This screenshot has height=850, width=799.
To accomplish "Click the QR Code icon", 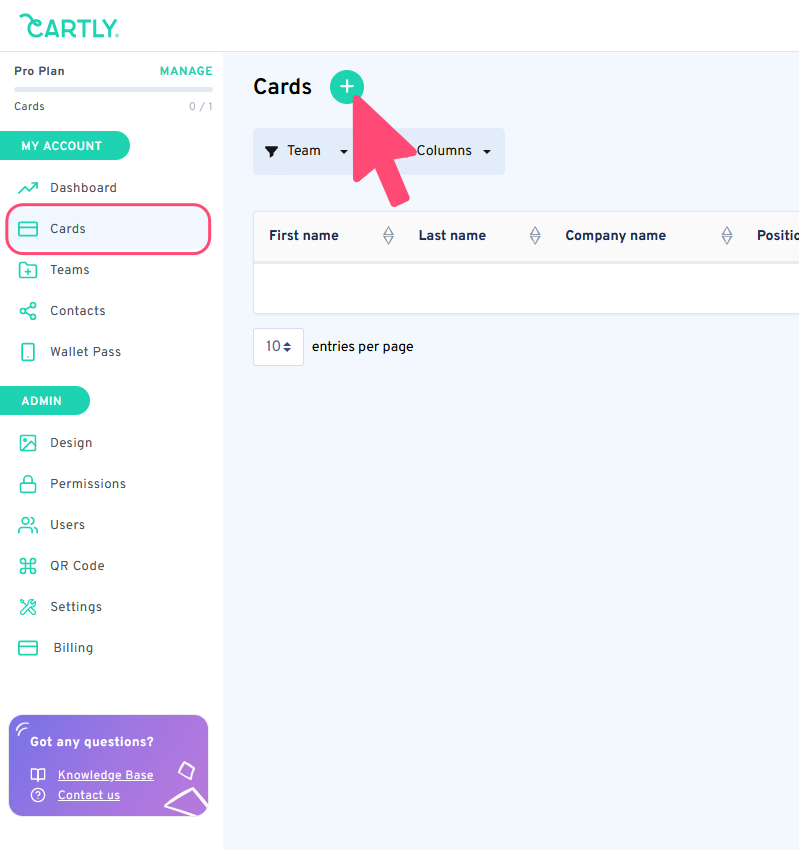I will tap(28, 566).
